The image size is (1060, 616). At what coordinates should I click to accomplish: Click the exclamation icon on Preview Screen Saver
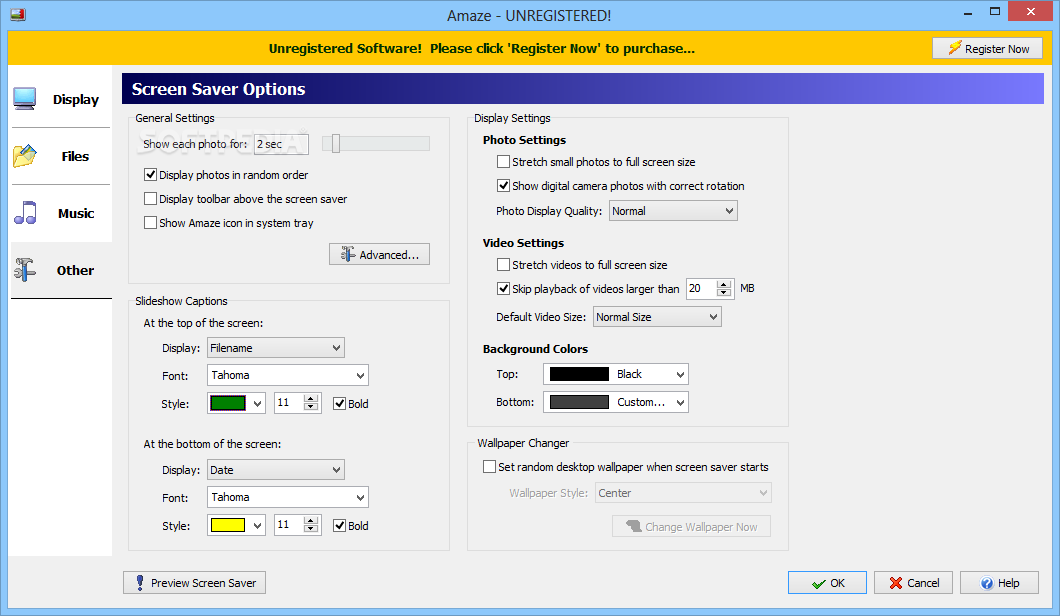[x=139, y=583]
